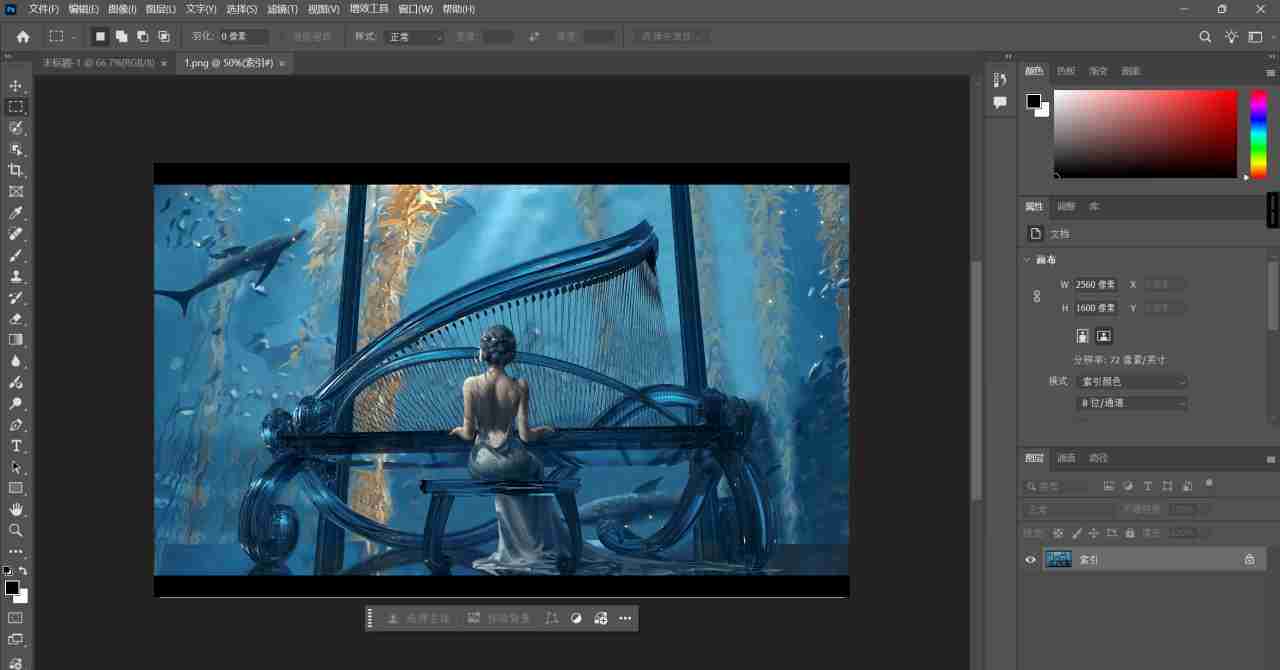1280x670 pixels.
Task: Click the 移除背景 button
Action: 502,618
